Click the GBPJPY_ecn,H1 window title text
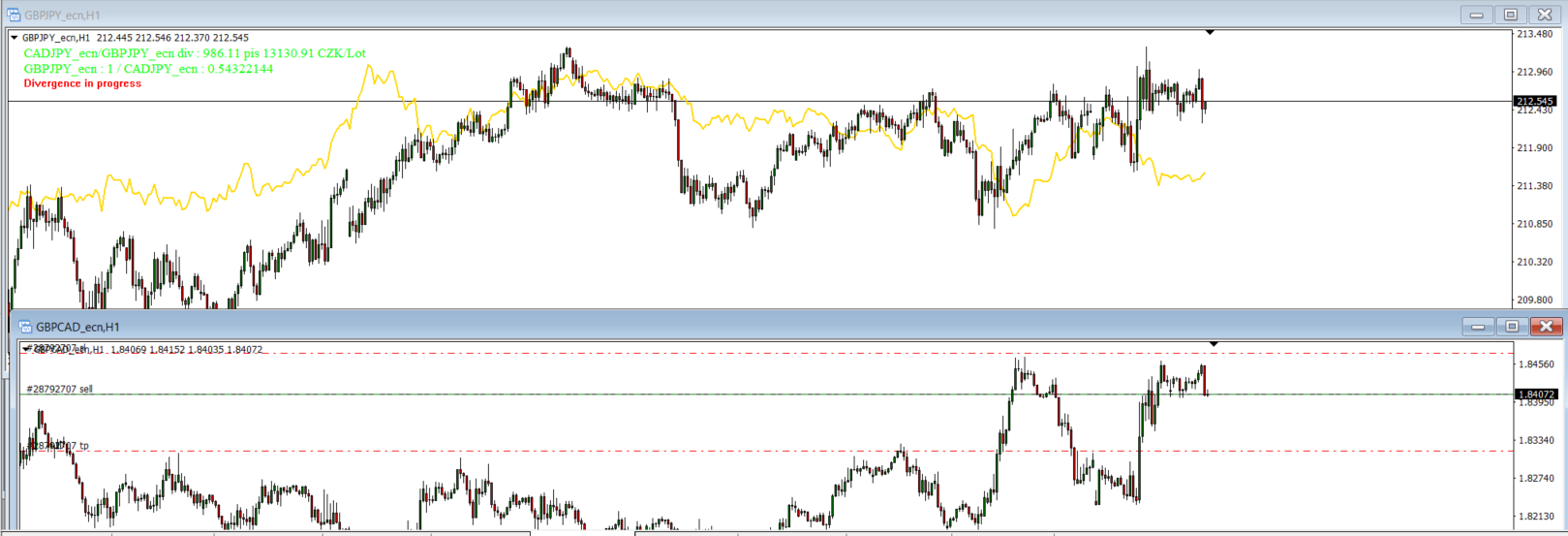Image resolution: width=1568 pixels, height=536 pixels. click(62, 16)
